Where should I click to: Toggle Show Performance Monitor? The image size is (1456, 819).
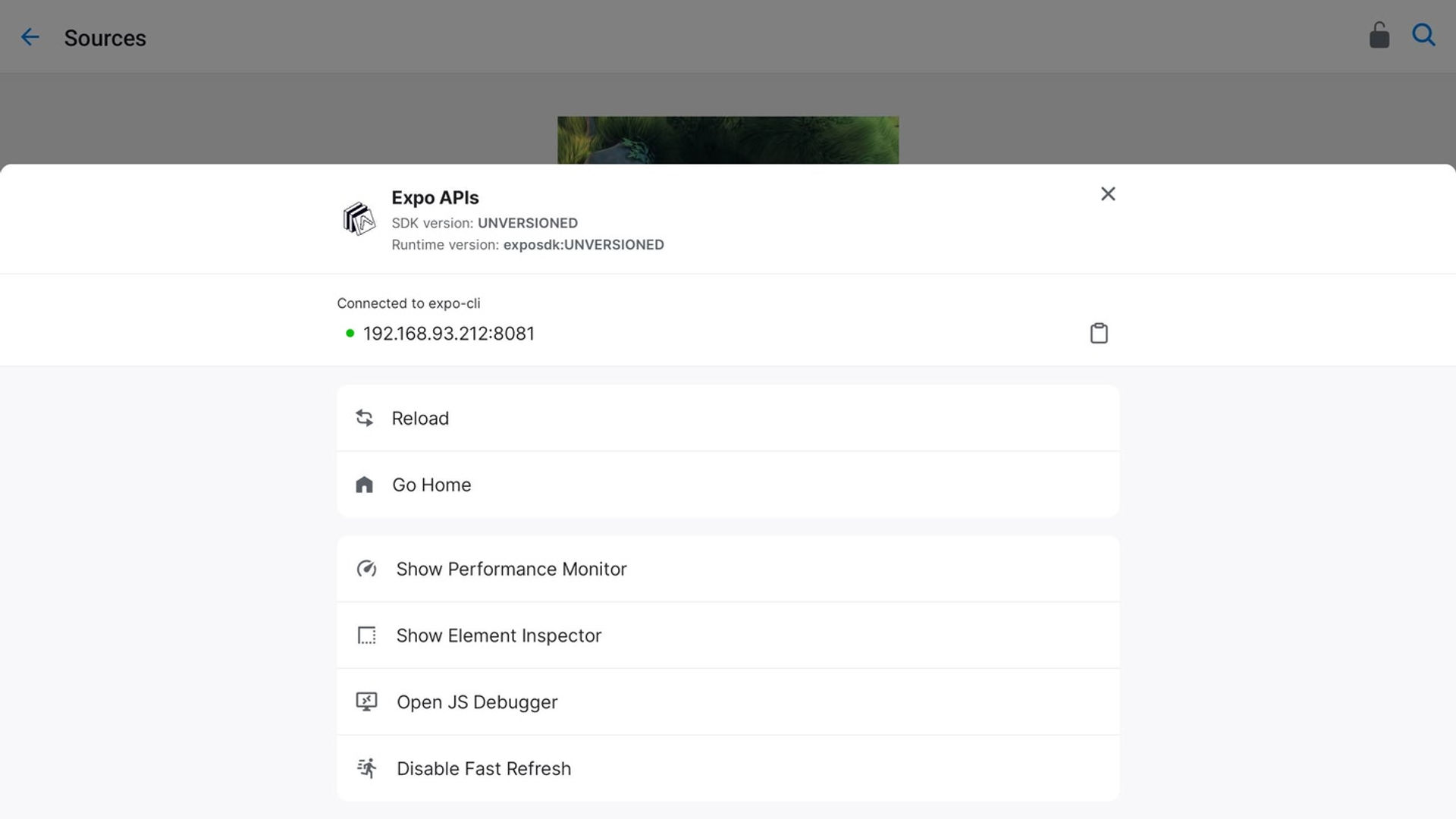pyautogui.click(x=728, y=569)
